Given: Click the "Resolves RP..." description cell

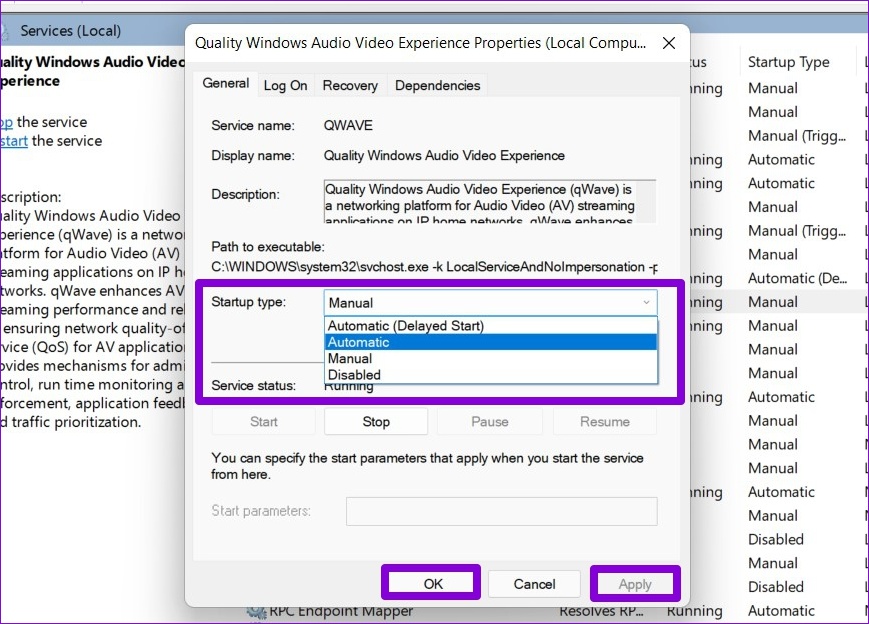Looking at the screenshot, I should (x=601, y=611).
